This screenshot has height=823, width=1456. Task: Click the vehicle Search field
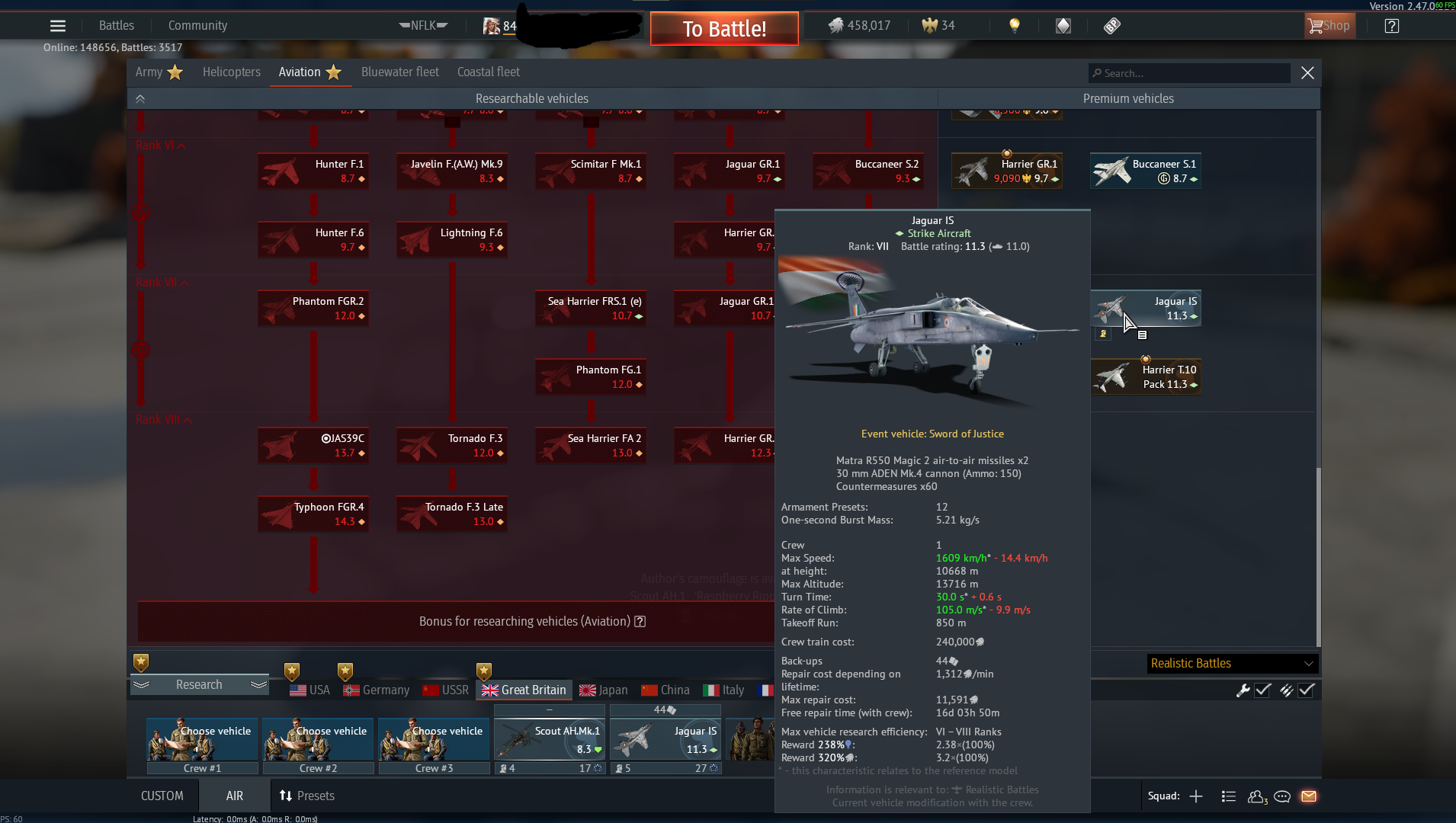(x=1189, y=73)
